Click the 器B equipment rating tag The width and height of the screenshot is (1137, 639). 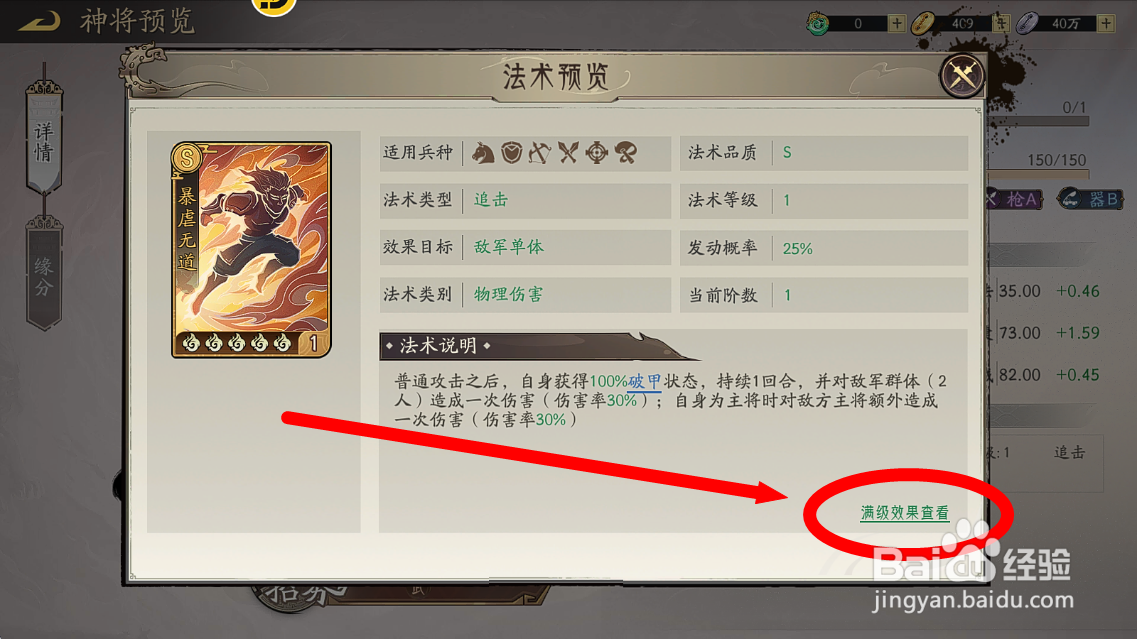click(1090, 199)
